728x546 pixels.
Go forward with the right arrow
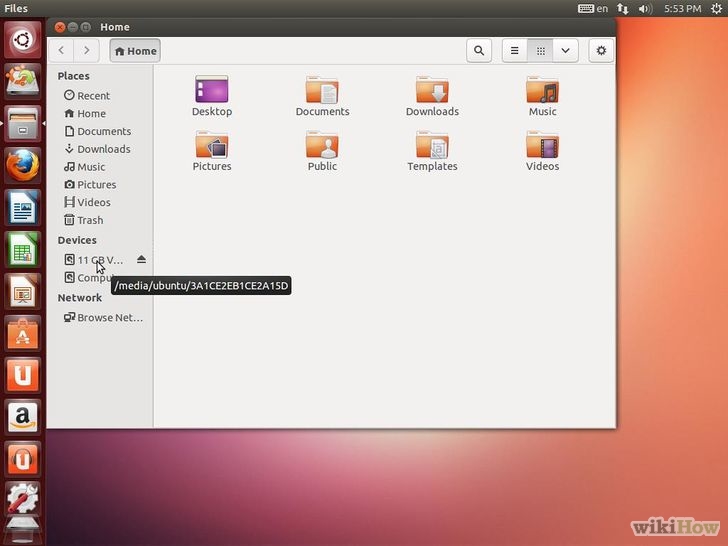pos(86,50)
